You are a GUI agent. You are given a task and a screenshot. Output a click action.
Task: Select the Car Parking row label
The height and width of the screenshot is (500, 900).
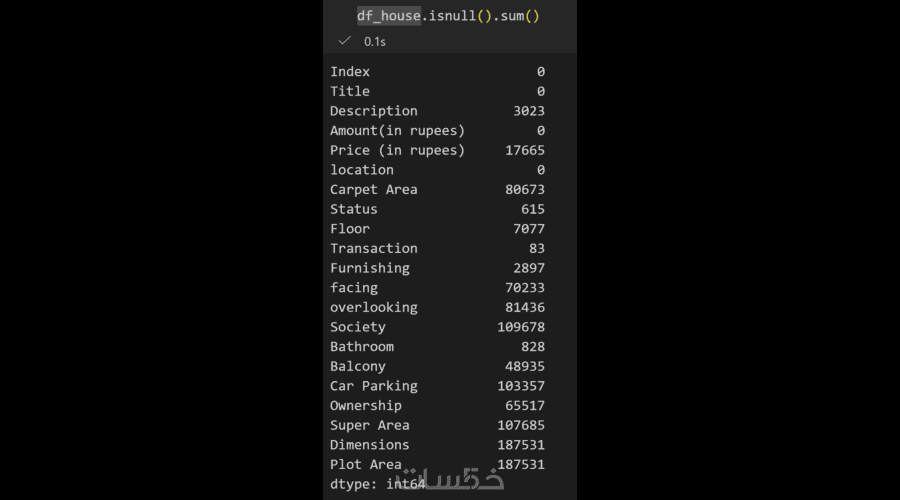pos(374,386)
